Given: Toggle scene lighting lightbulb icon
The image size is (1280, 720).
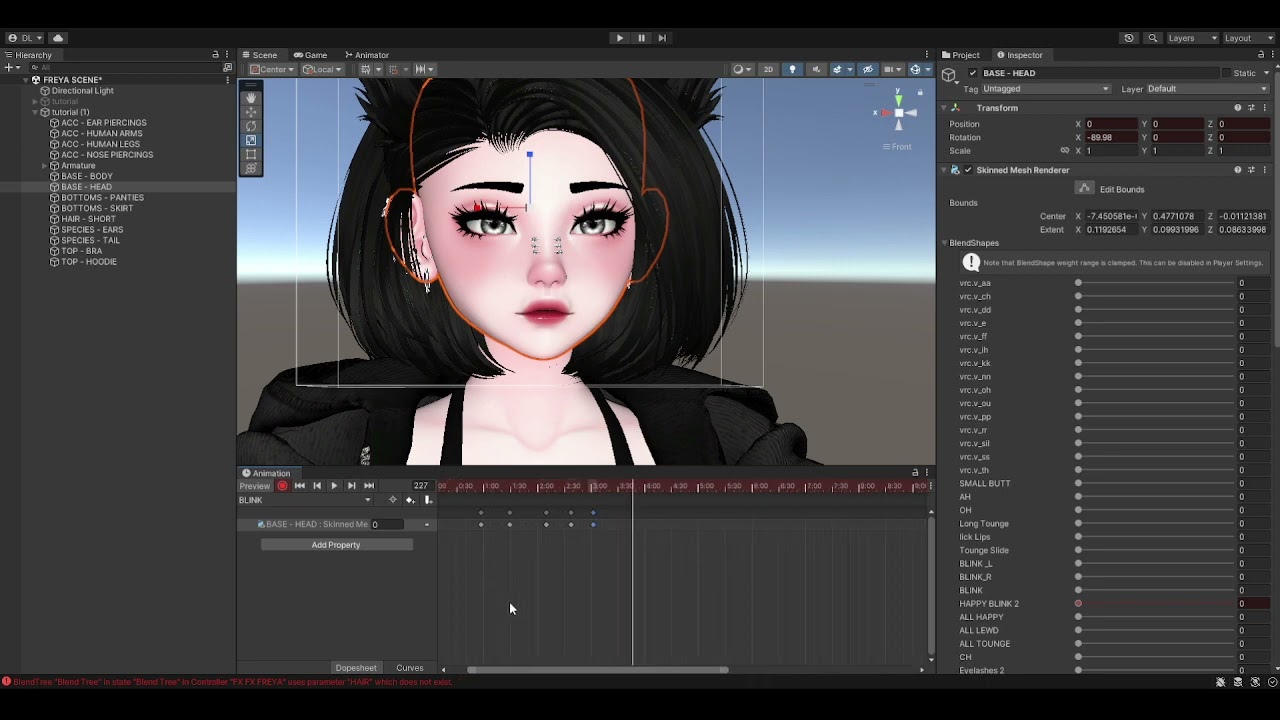Looking at the screenshot, I should [792, 69].
